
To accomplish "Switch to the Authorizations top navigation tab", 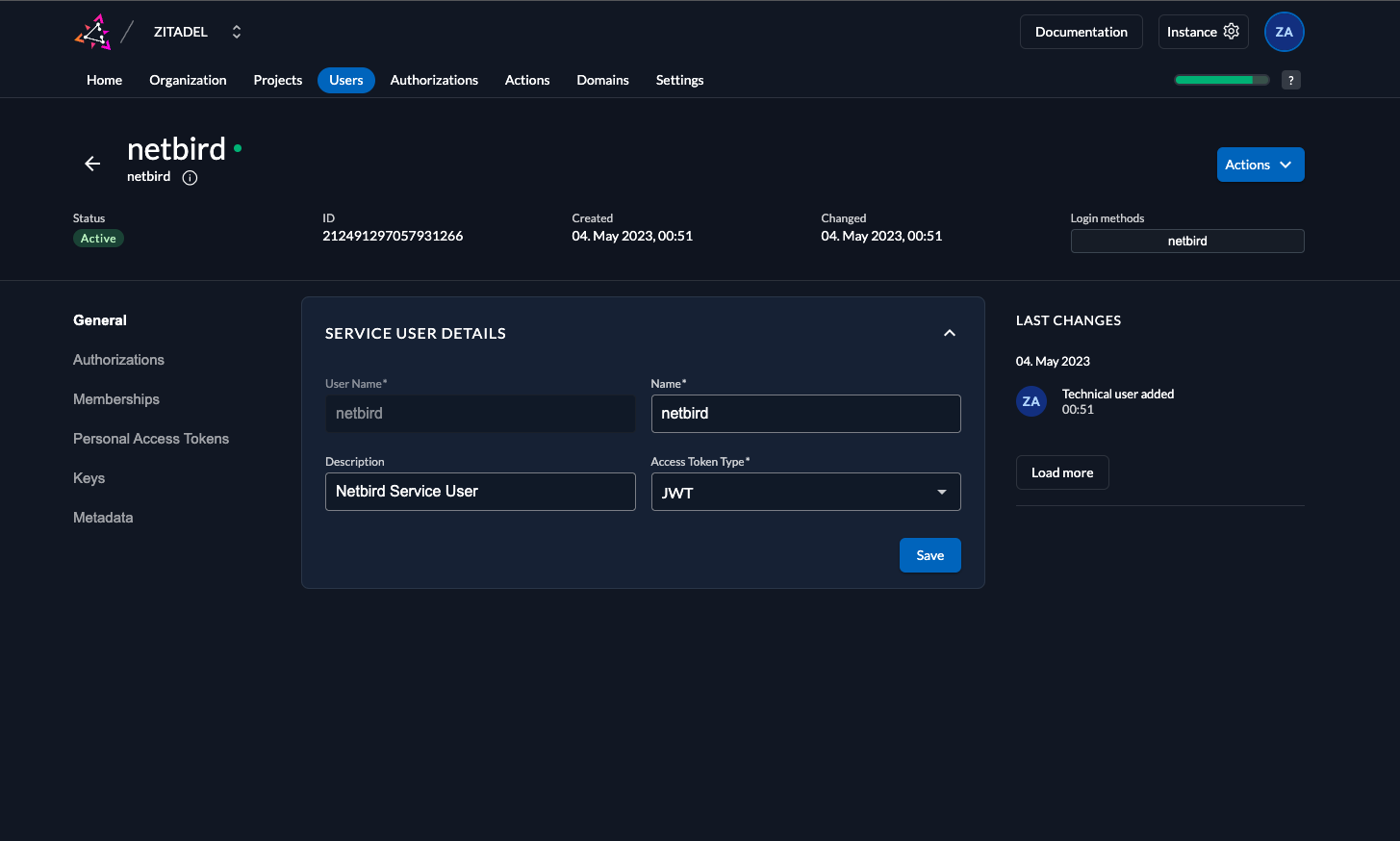I will point(434,80).
